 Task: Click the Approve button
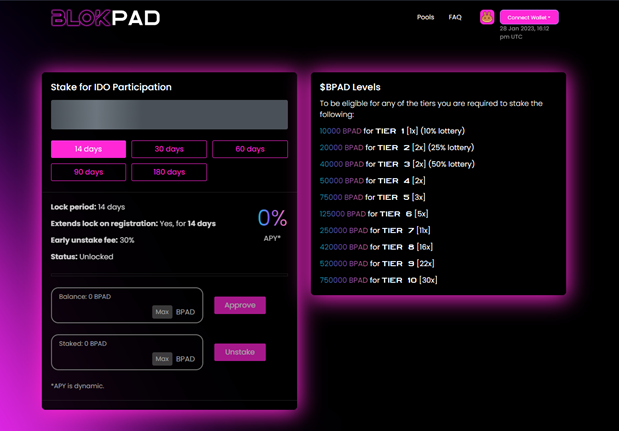(x=240, y=305)
